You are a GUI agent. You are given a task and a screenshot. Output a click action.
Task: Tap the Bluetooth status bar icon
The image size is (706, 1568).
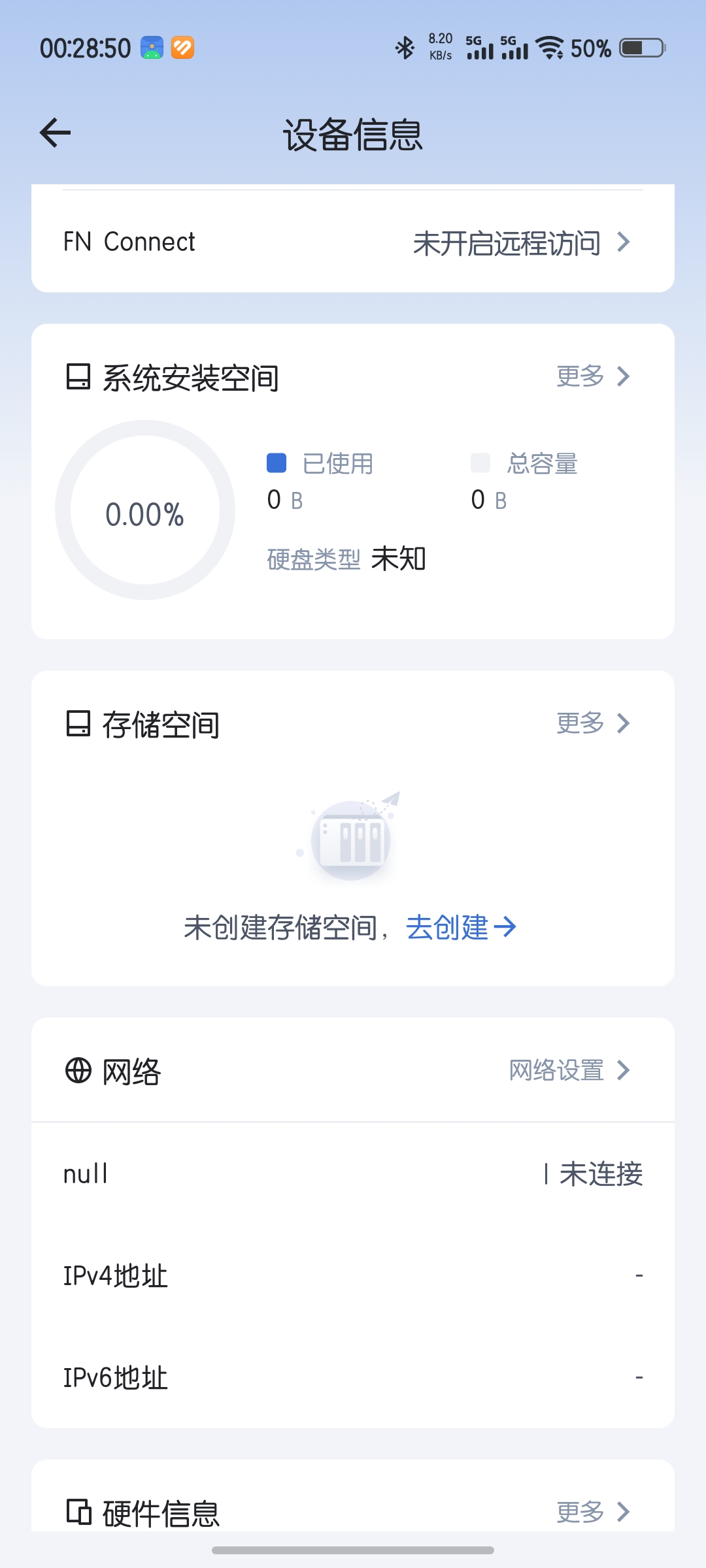pyautogui.click(x=405, y=48)
